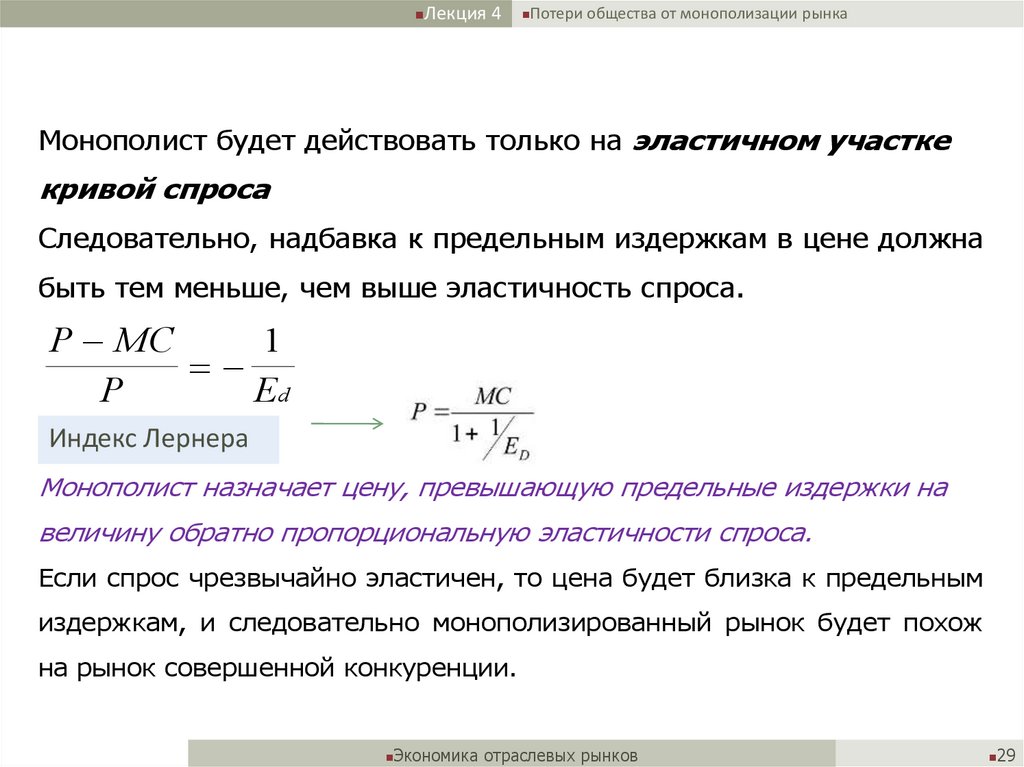Click the price formula P = MC/(1+1/E_D)
Viewport: 1024px width, 767px height.
pos(472,423)
